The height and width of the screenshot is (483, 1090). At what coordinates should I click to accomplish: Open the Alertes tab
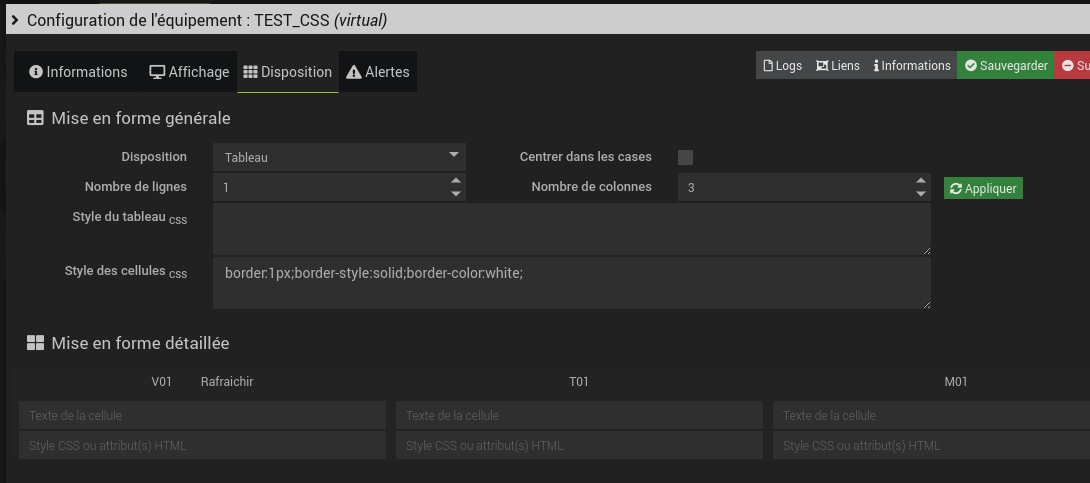tap(378, 72)
